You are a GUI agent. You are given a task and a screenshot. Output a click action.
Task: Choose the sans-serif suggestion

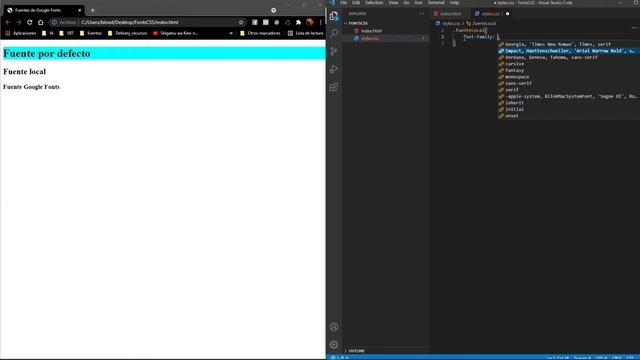pyautogui.click(x=569, y=83)
